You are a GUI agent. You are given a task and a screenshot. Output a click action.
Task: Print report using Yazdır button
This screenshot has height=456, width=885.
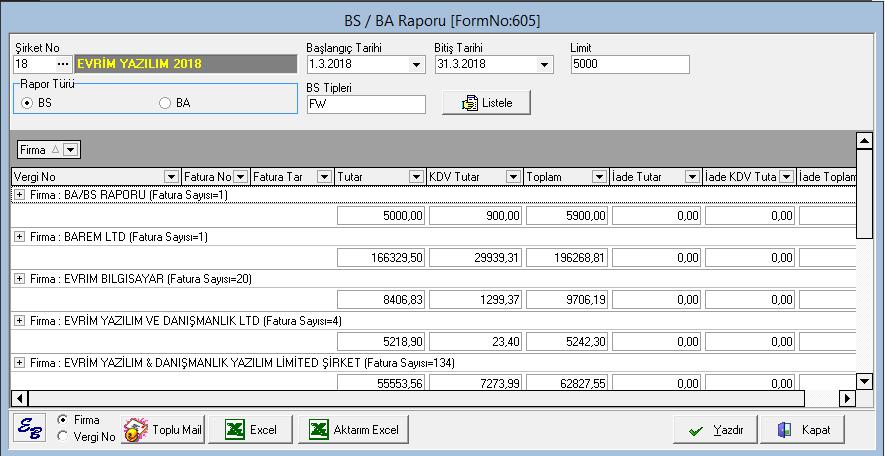(x=715, y=430)
